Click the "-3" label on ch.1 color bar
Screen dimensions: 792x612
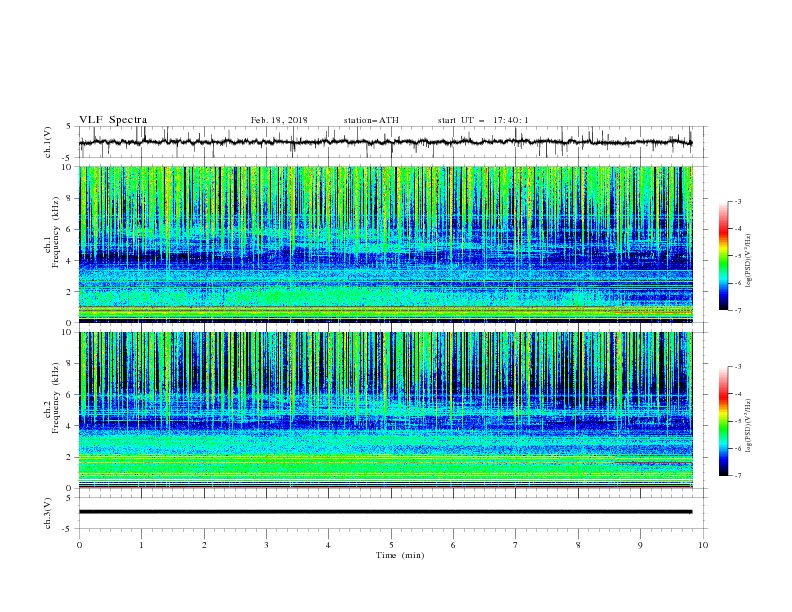738,201
